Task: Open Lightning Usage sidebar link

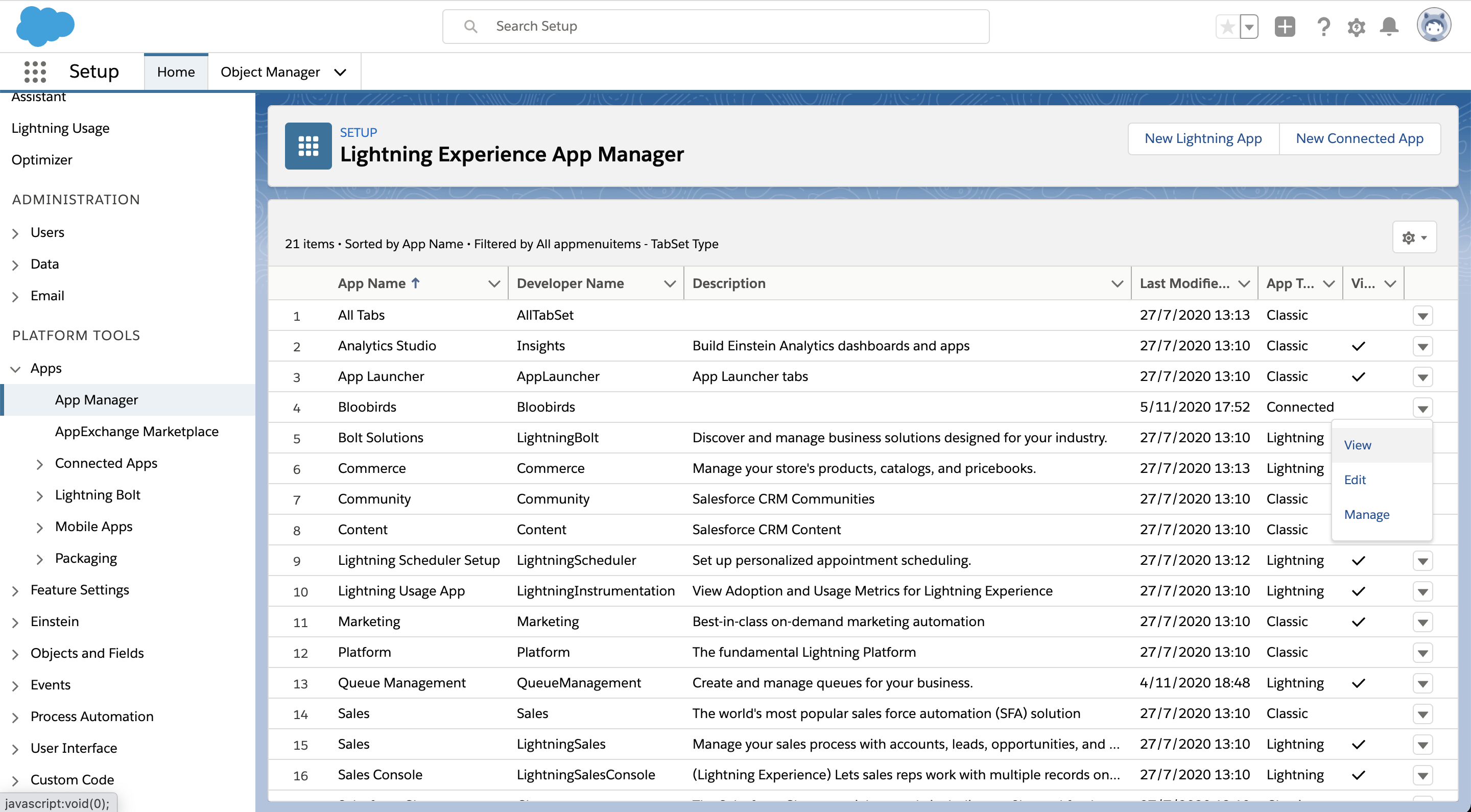Action: pyautogui.click(x=61, y=129)
